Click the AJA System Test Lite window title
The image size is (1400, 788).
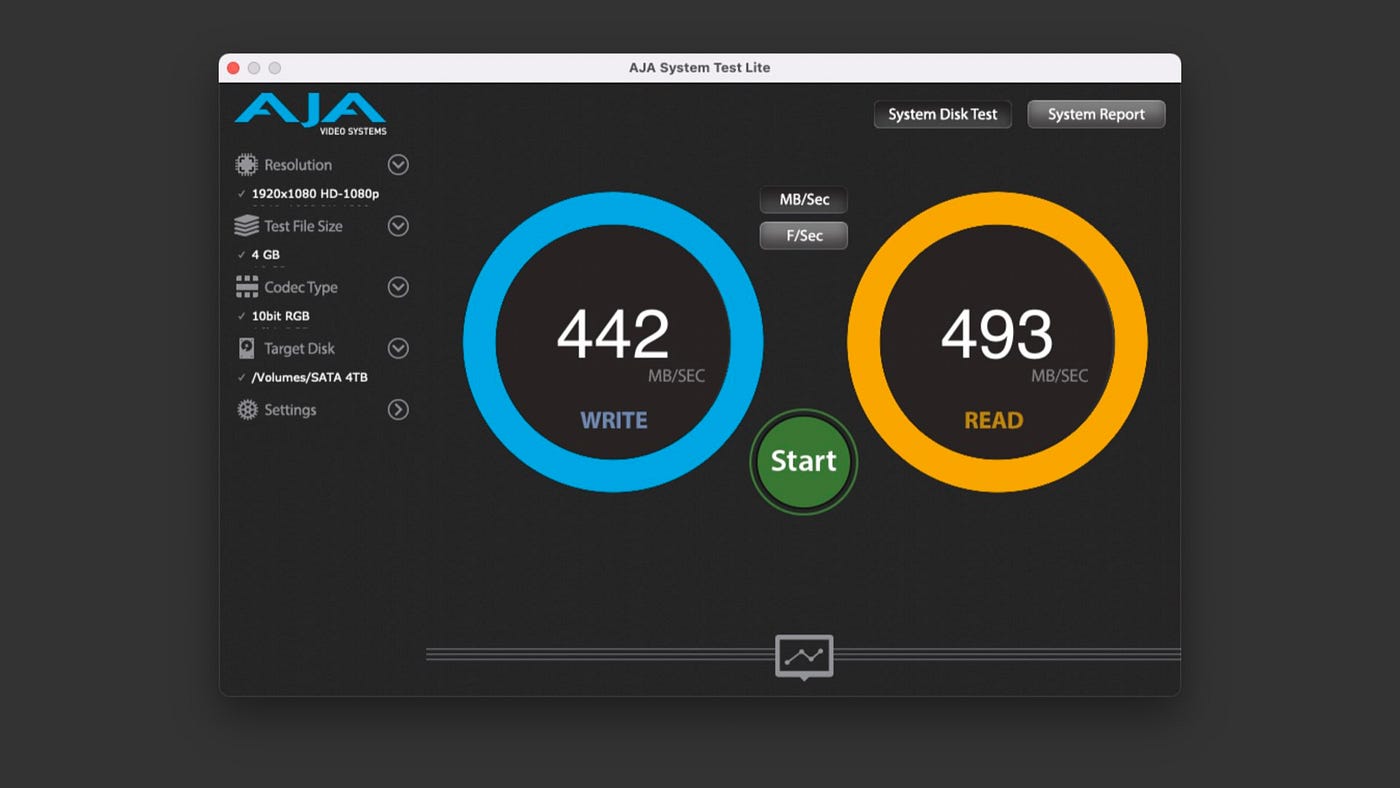[x=699, y=68]
